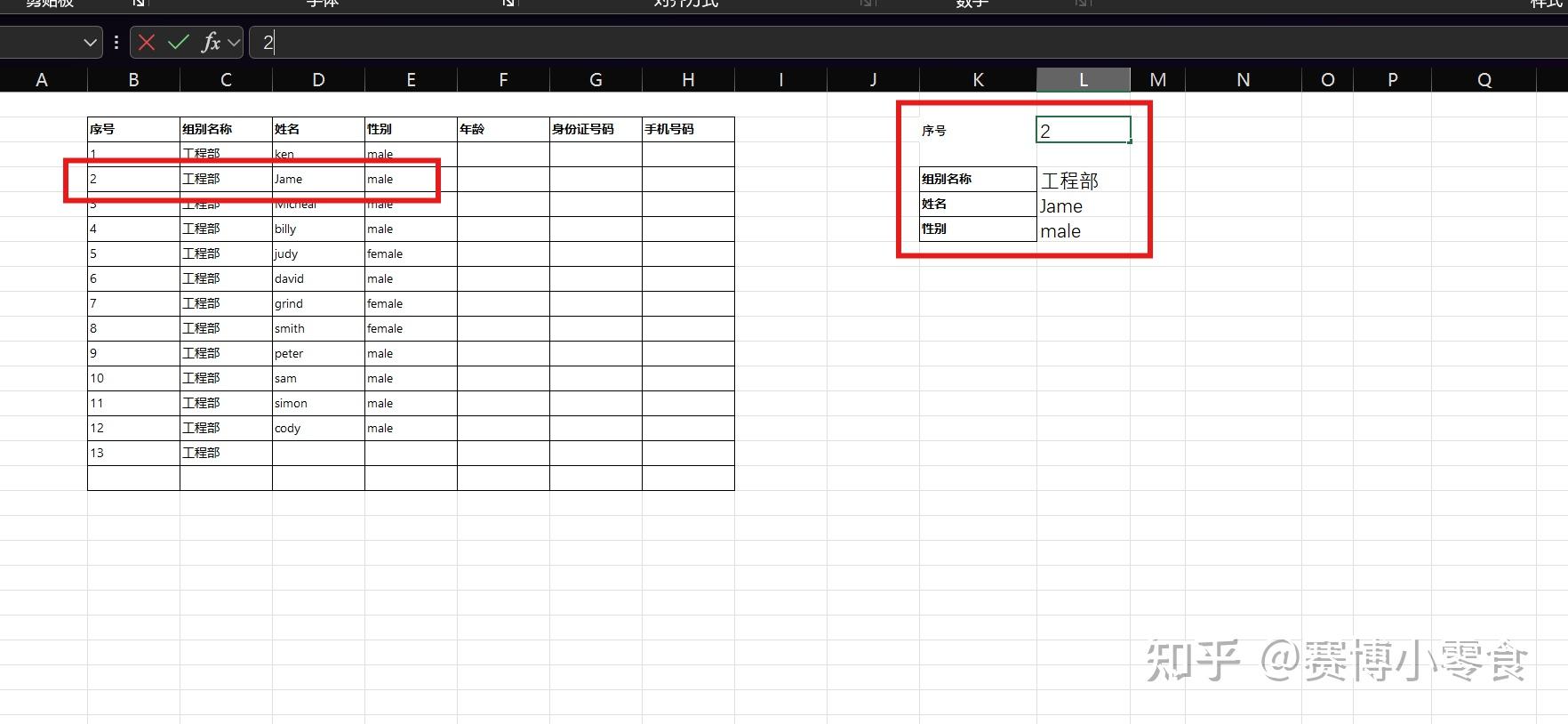Image resolution: width=1568 pixels, height=724 pixels.
Task: Select column I header
Action: (x=780, y=80)
